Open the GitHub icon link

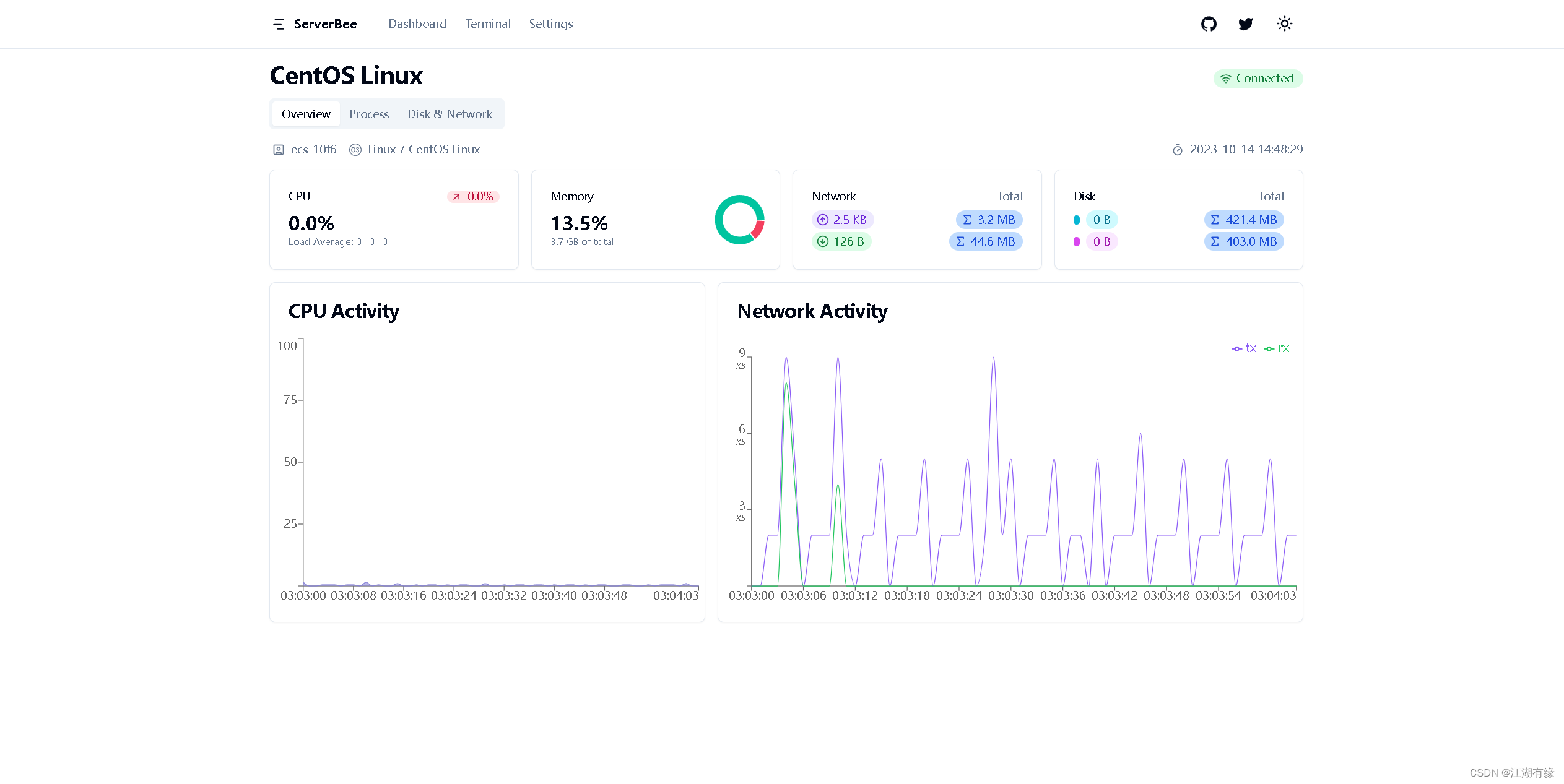(1209, 24)
